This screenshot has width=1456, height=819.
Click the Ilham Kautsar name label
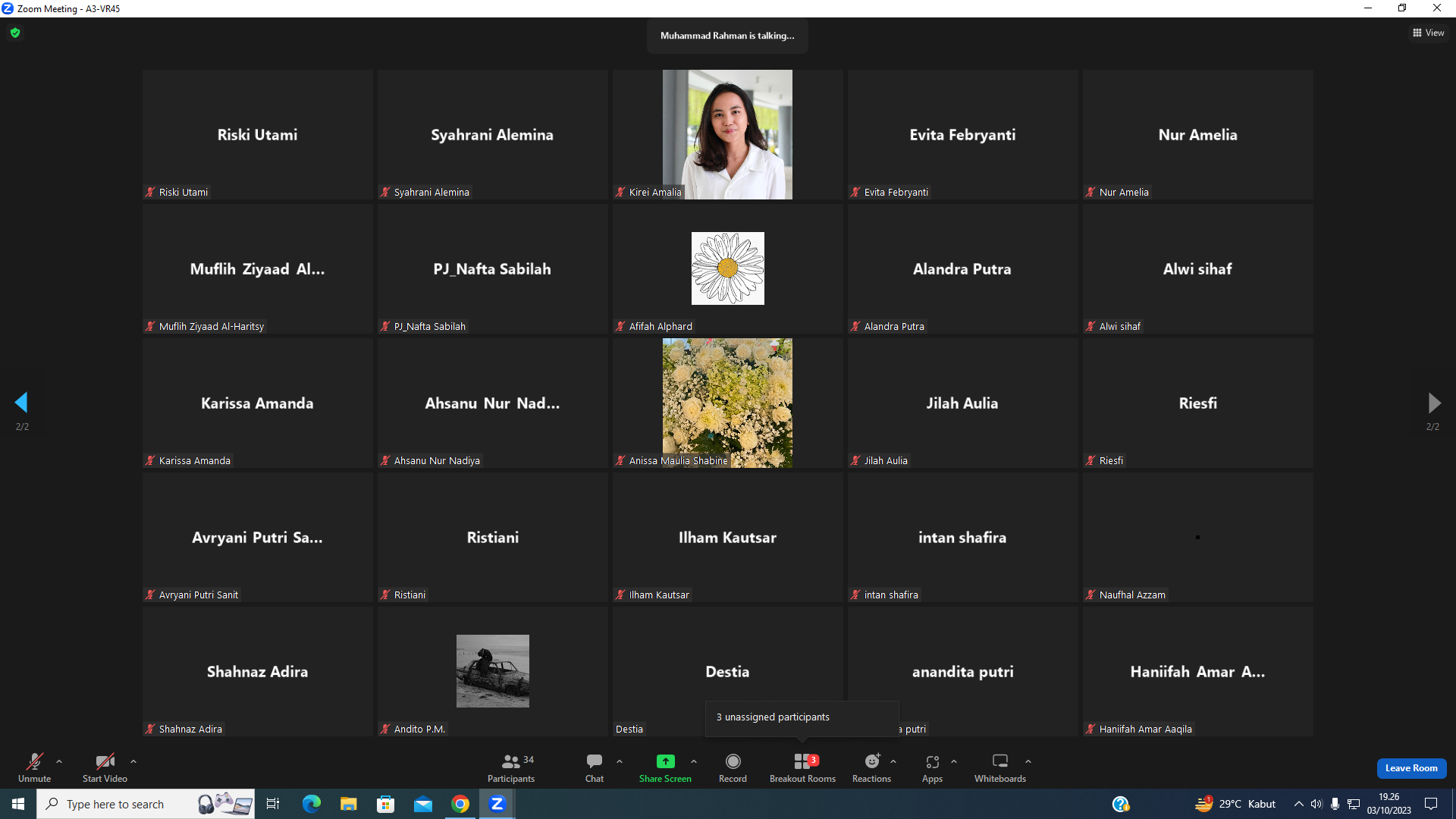tap(659, 595)
